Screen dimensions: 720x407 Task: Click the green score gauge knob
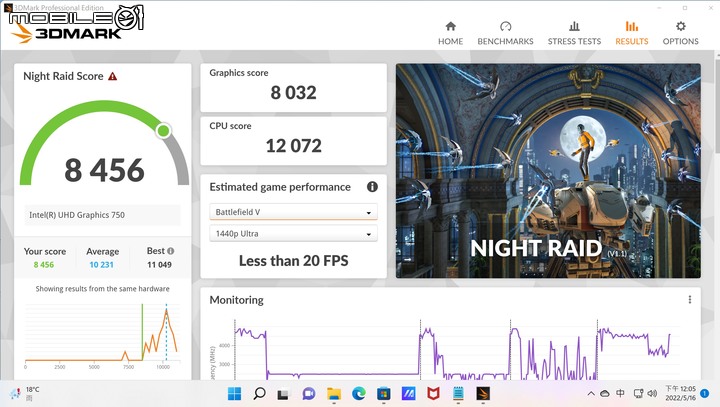point(163,130)
